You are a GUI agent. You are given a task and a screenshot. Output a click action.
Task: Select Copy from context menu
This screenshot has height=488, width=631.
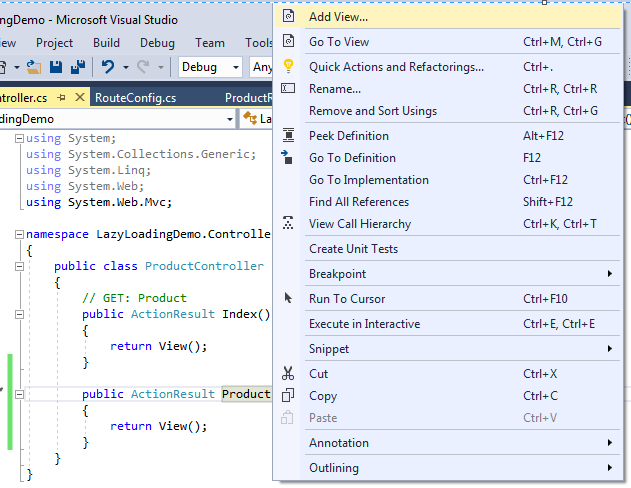pos(447,395)
